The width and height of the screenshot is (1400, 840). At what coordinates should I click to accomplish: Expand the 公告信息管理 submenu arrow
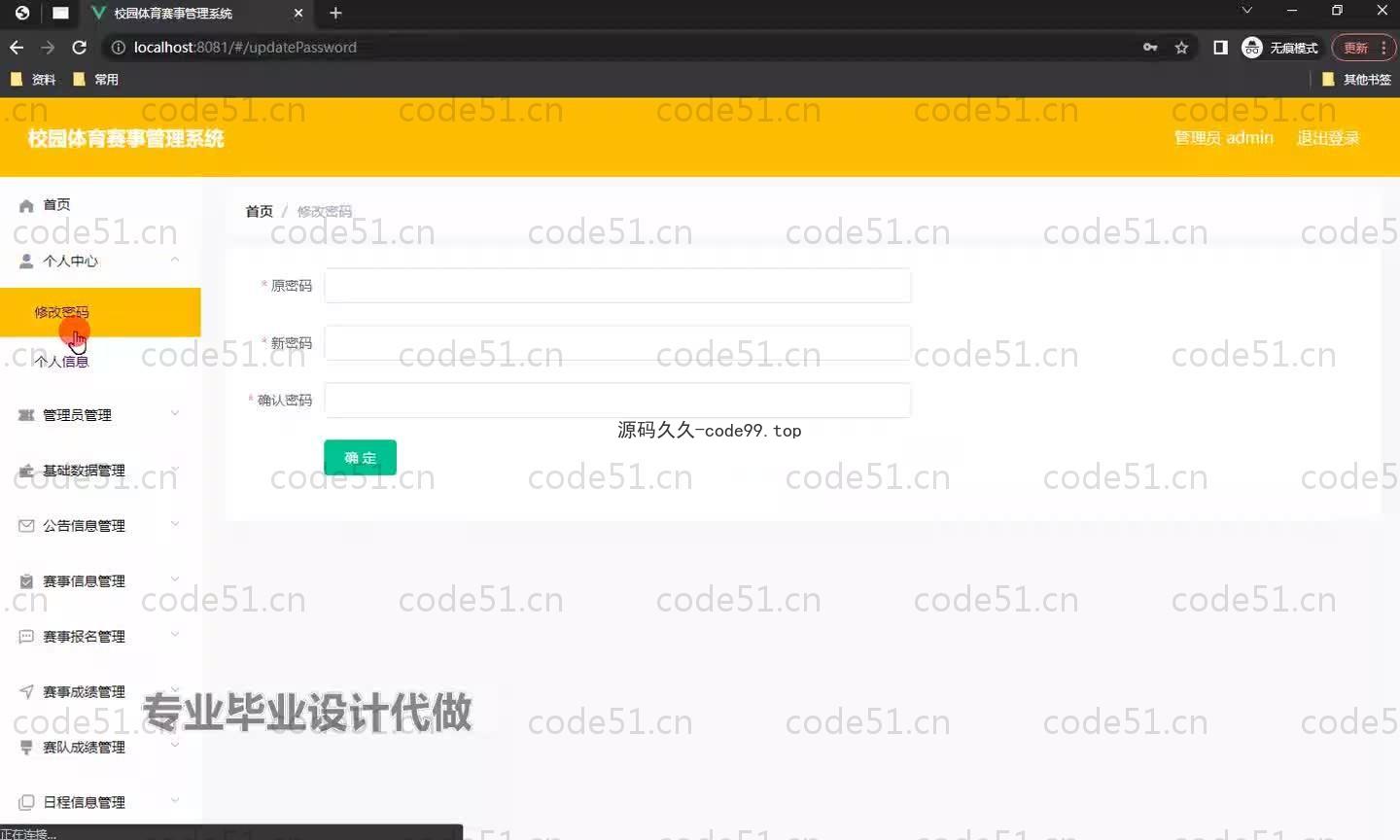click(x=175, y=524)
